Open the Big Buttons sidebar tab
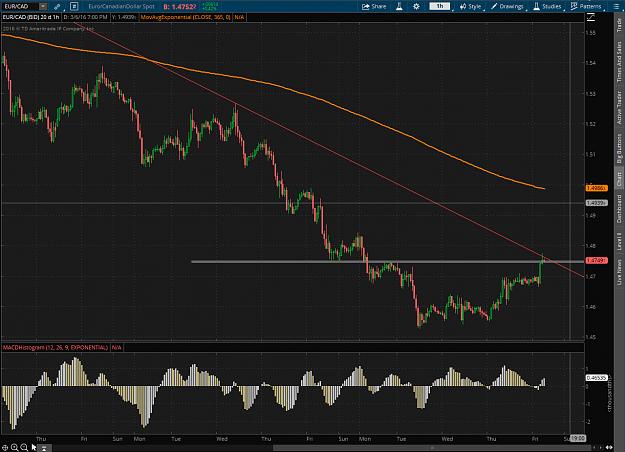Viewport: 625px width, 452px height. (x=619, y=148)
